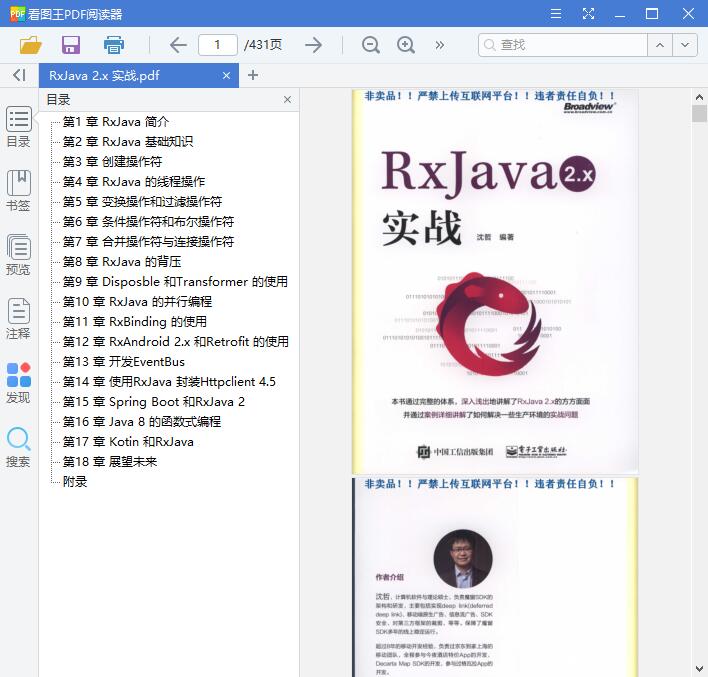Open the 注释 annotations sidebar
708x677 pixels.
coord(19,319)
